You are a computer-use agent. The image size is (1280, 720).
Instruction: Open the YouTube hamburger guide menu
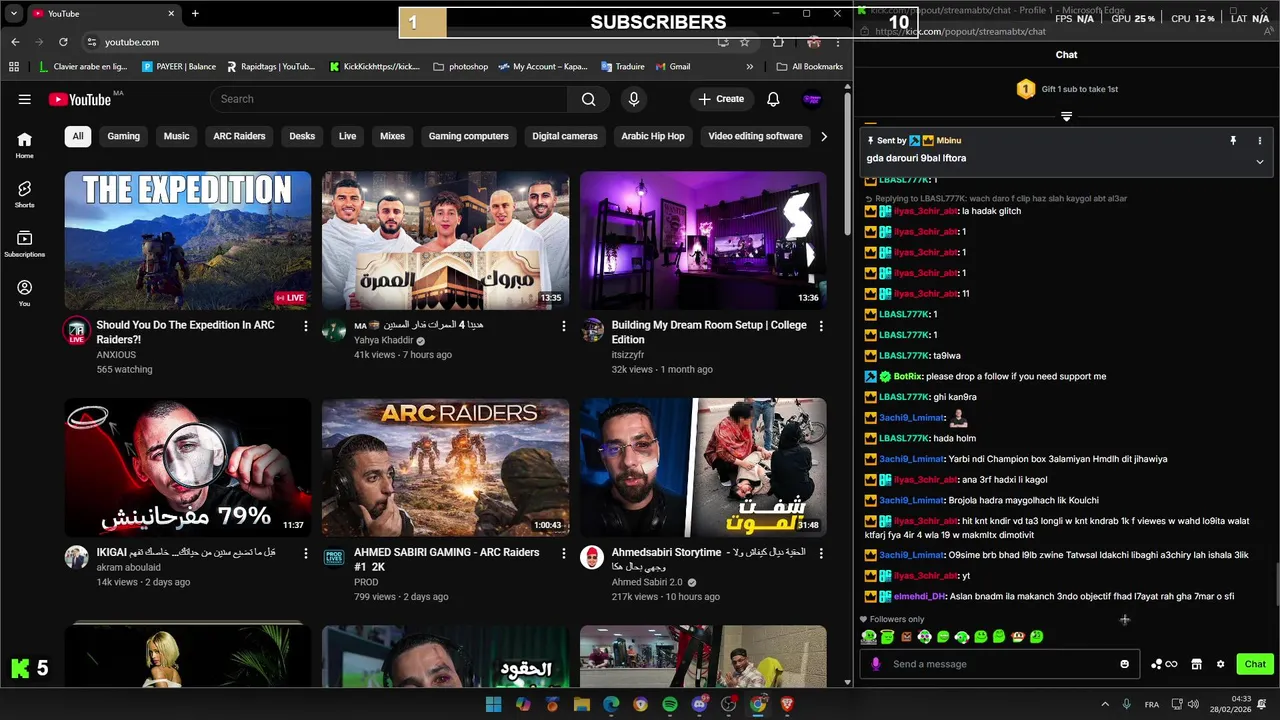coord(25,99)
